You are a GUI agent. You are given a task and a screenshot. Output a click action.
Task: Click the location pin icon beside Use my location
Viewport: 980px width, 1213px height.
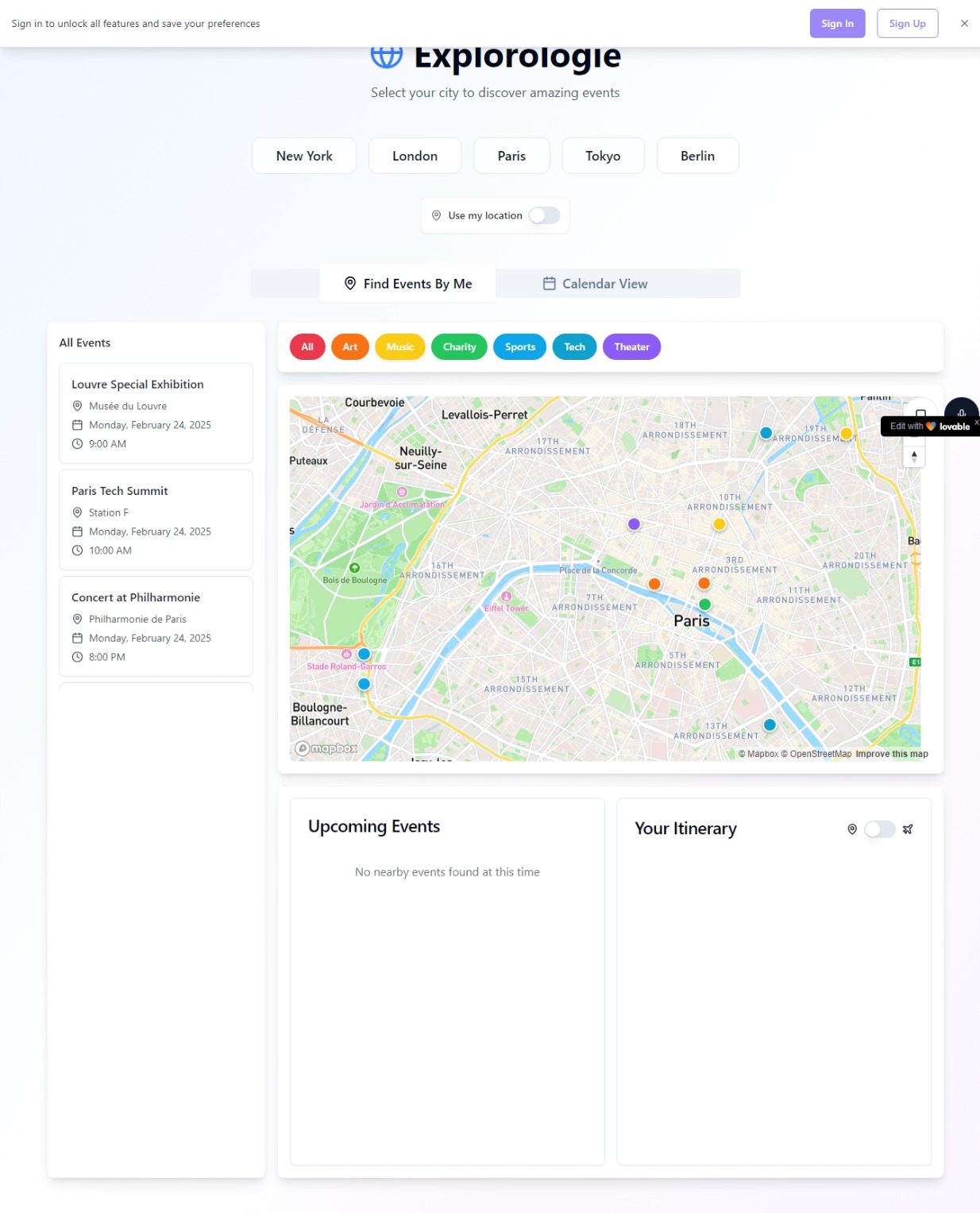point(436,215)
